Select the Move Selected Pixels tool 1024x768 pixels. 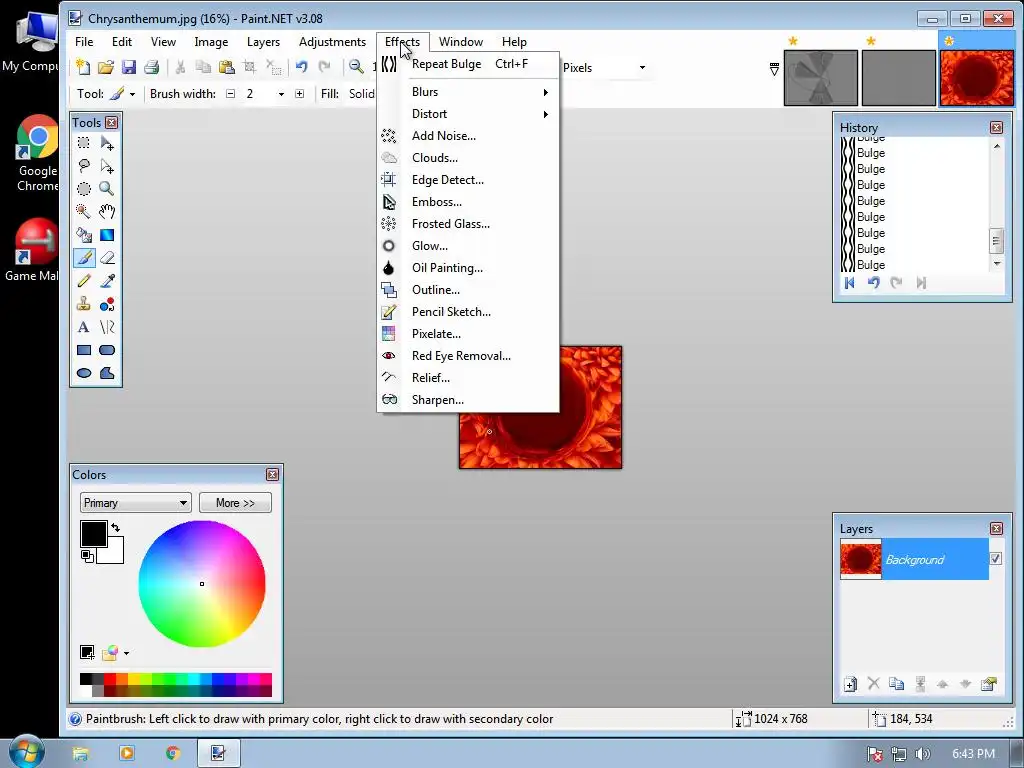(107, 143)
